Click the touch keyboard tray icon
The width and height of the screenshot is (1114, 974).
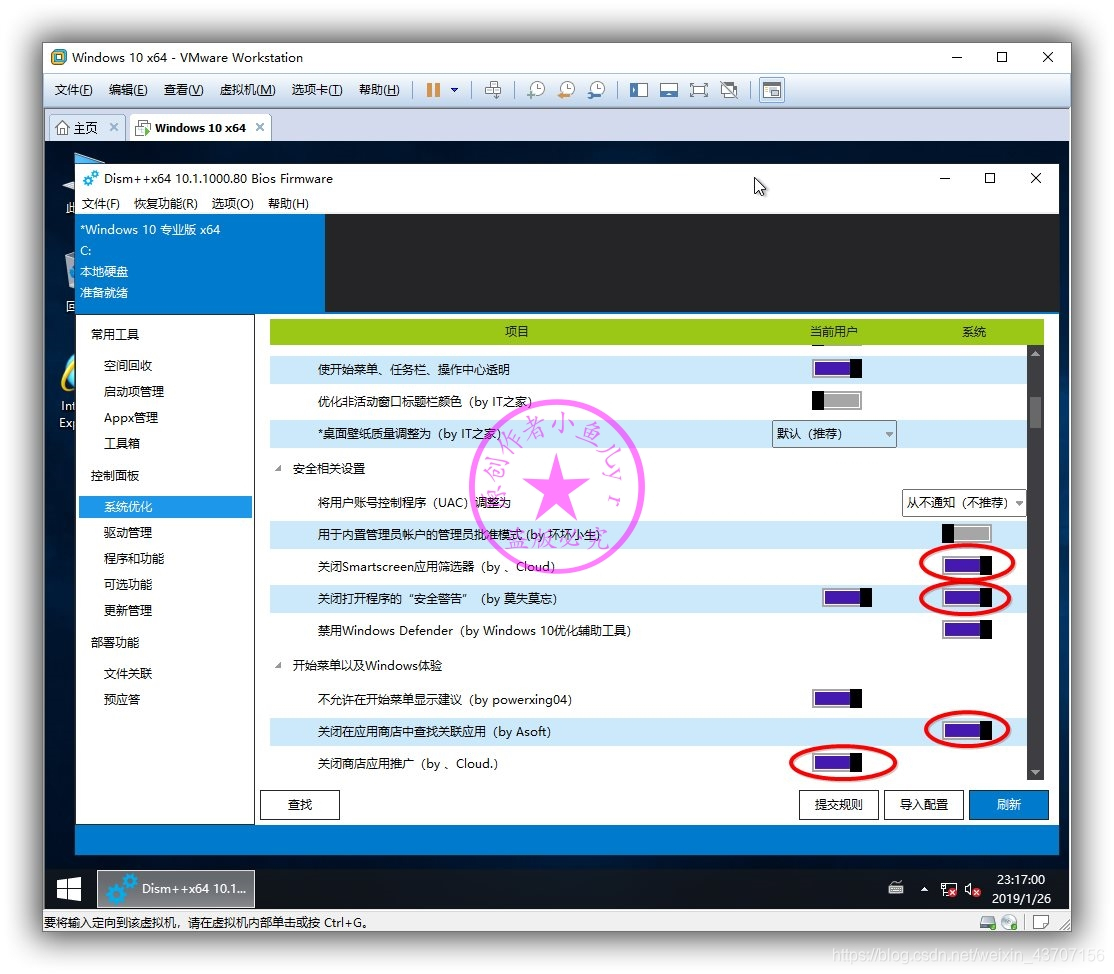point(896,888)
